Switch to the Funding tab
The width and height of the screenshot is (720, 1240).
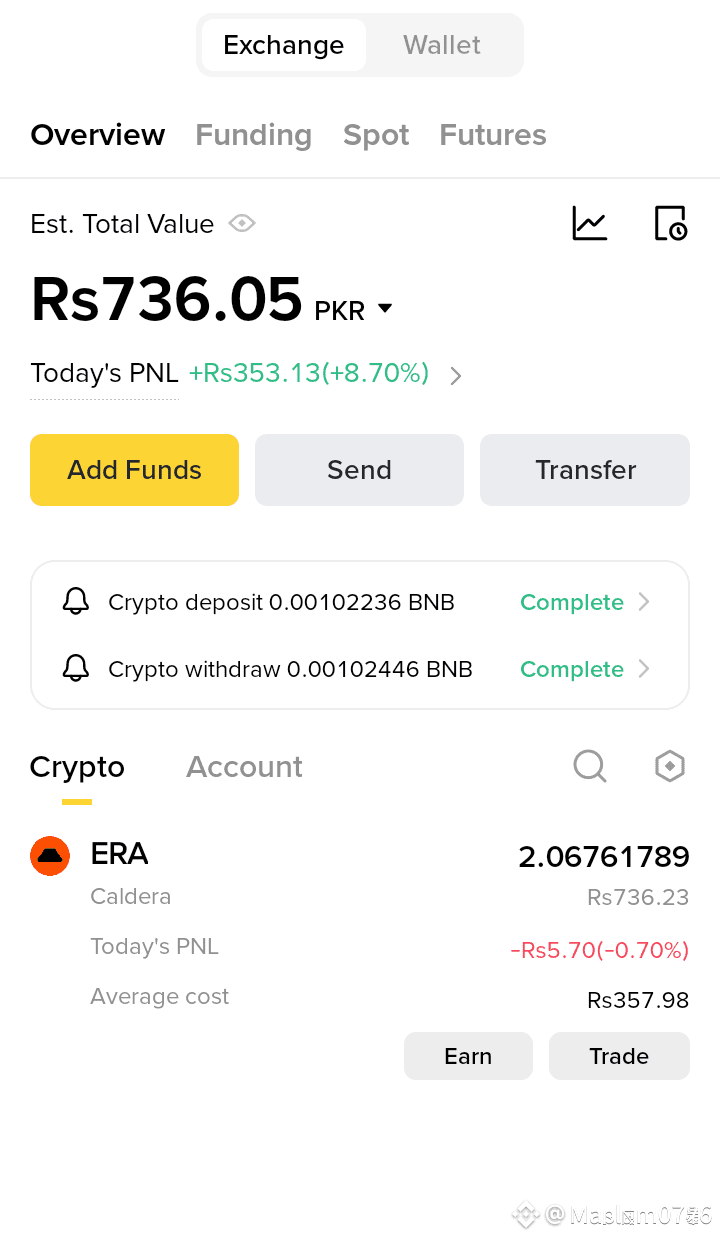(x=254, y=135)
